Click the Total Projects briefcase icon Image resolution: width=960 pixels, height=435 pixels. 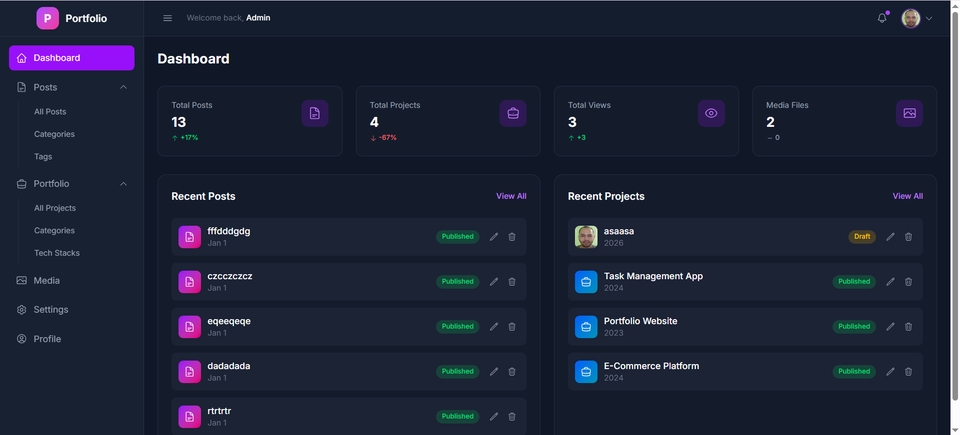click(x=513, y=113)
